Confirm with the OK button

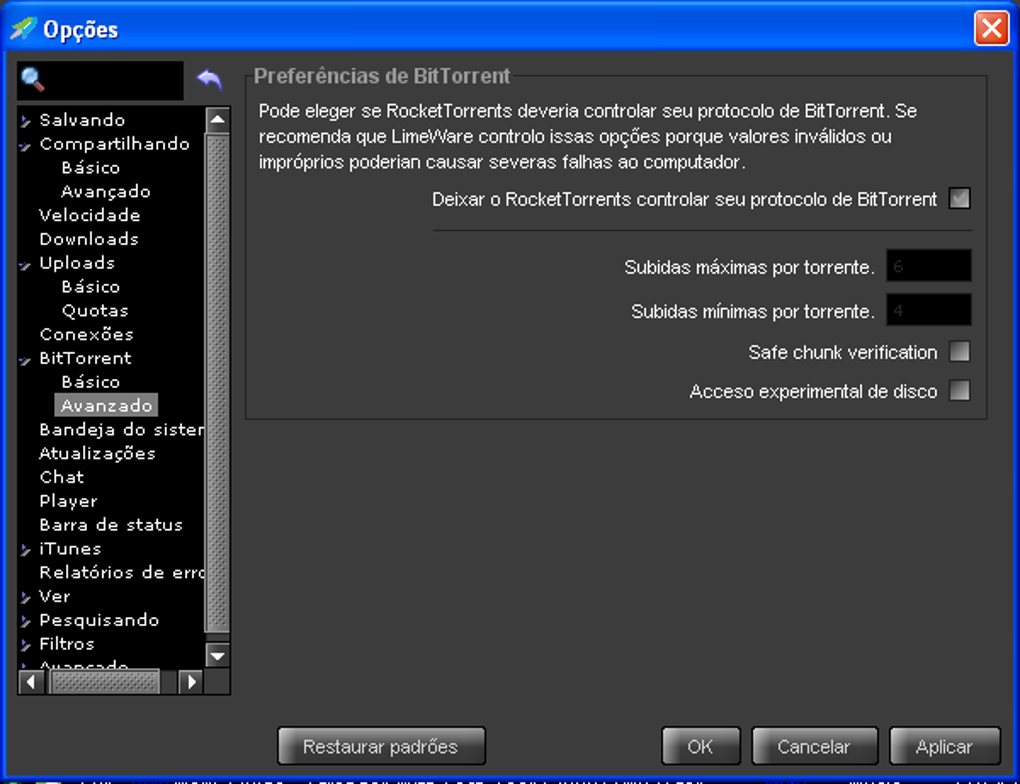click(x=701, y=746)
